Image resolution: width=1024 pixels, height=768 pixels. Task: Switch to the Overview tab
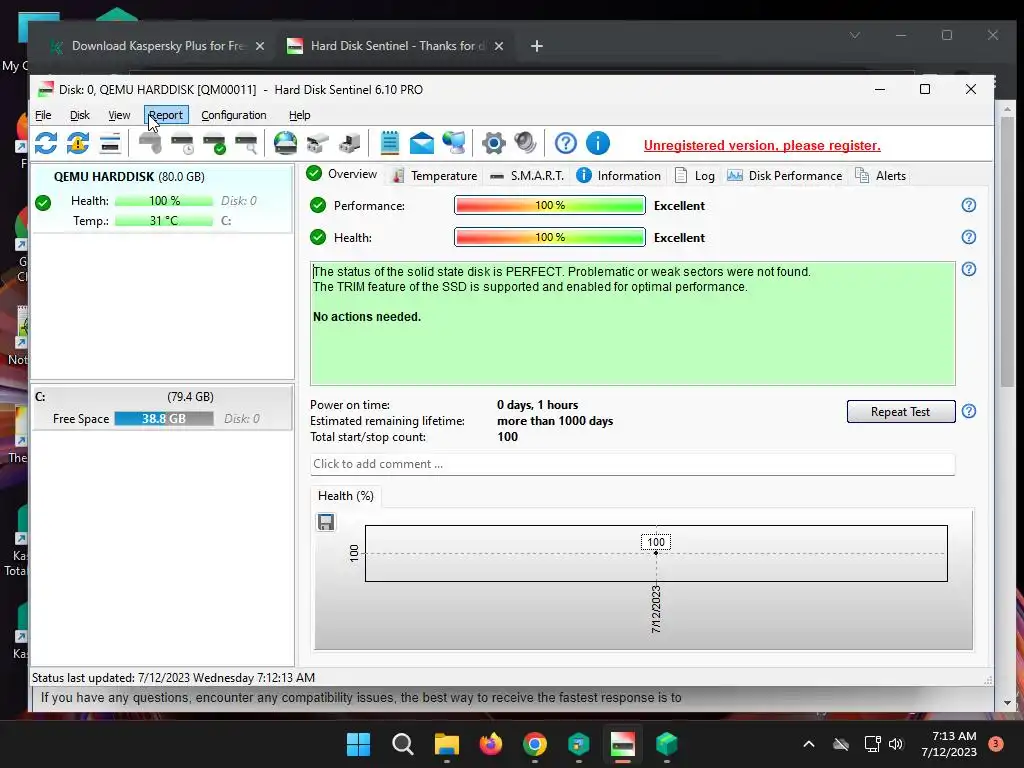[x=342, y=174]
